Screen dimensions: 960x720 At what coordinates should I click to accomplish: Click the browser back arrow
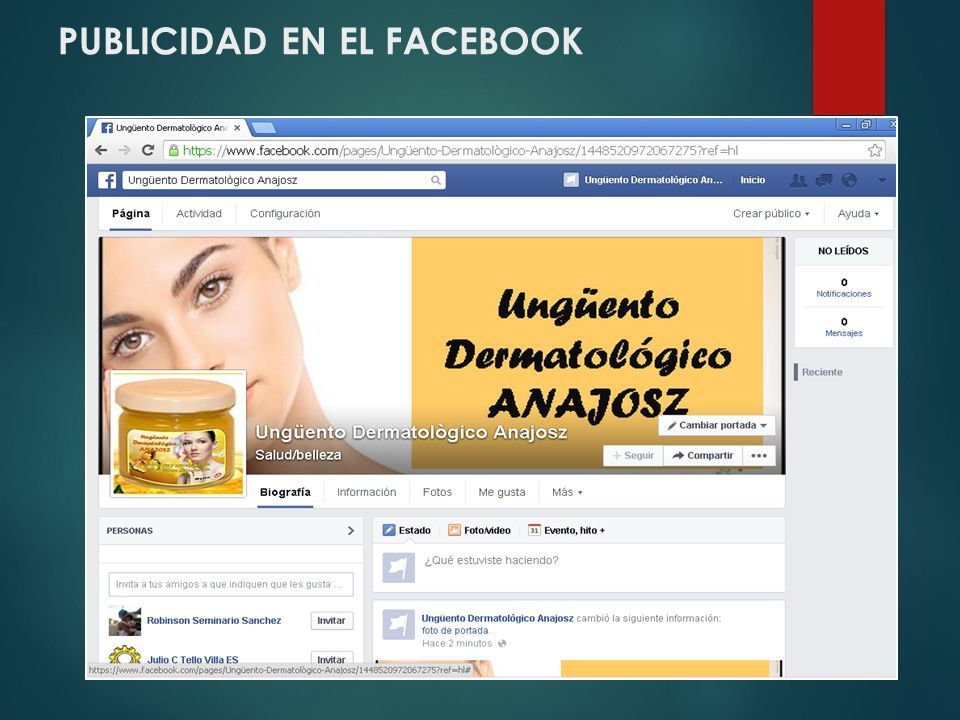[101, 150]
